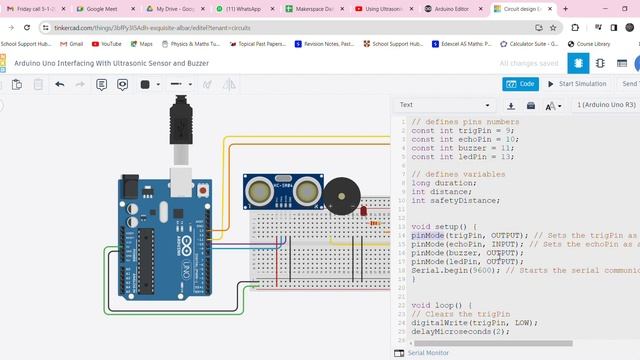
Task: Open the browser extensions puzzle icon
Action: point(575,28)
